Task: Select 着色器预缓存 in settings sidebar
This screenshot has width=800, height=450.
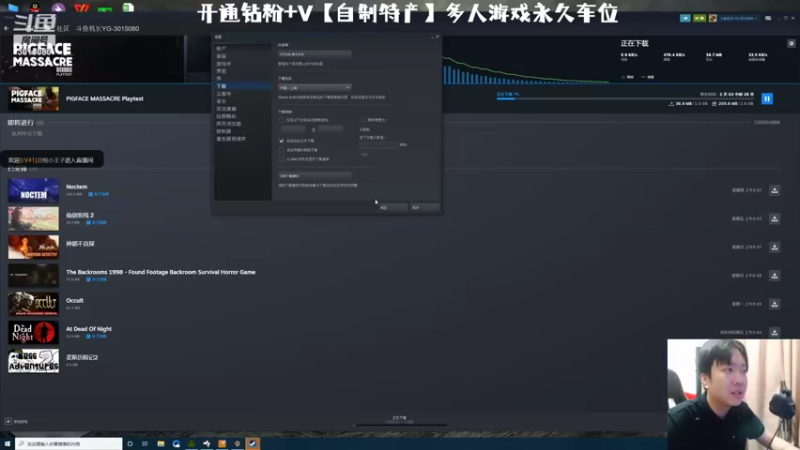Action: [231, 139]
